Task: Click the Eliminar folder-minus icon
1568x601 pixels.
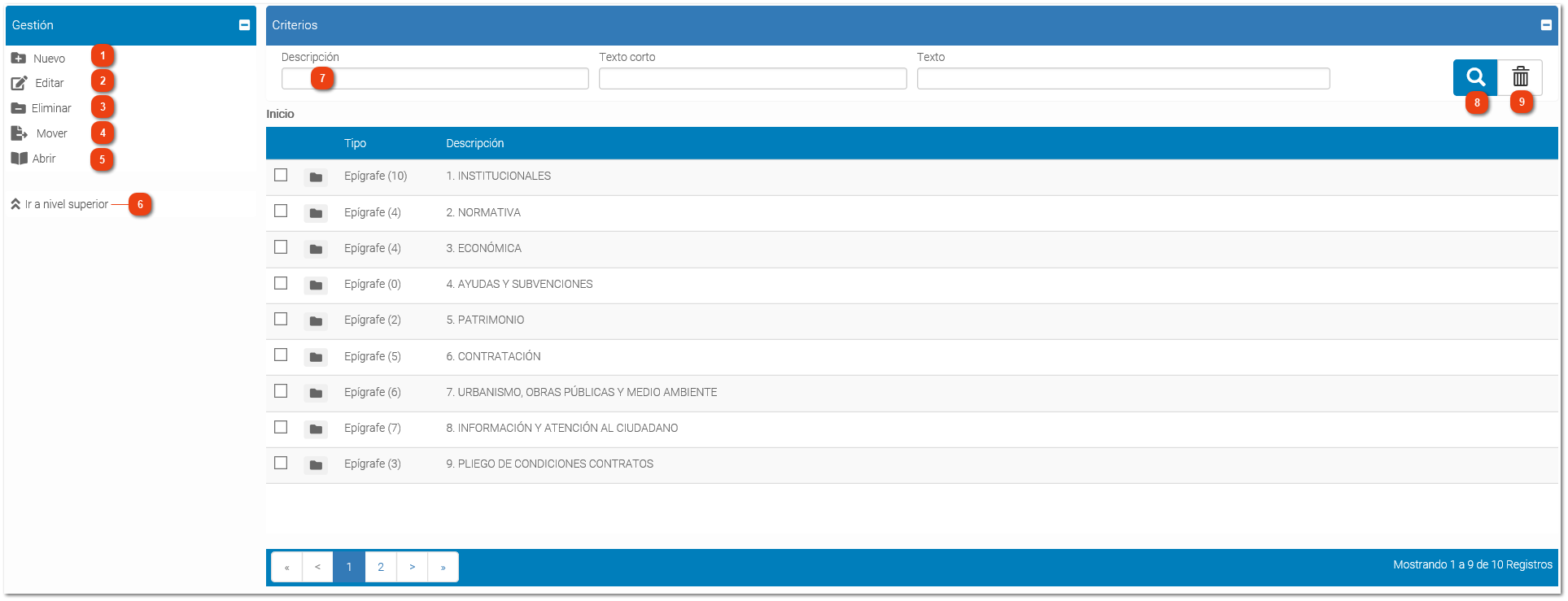Action: pyautogui.click(x=18, y=108)
